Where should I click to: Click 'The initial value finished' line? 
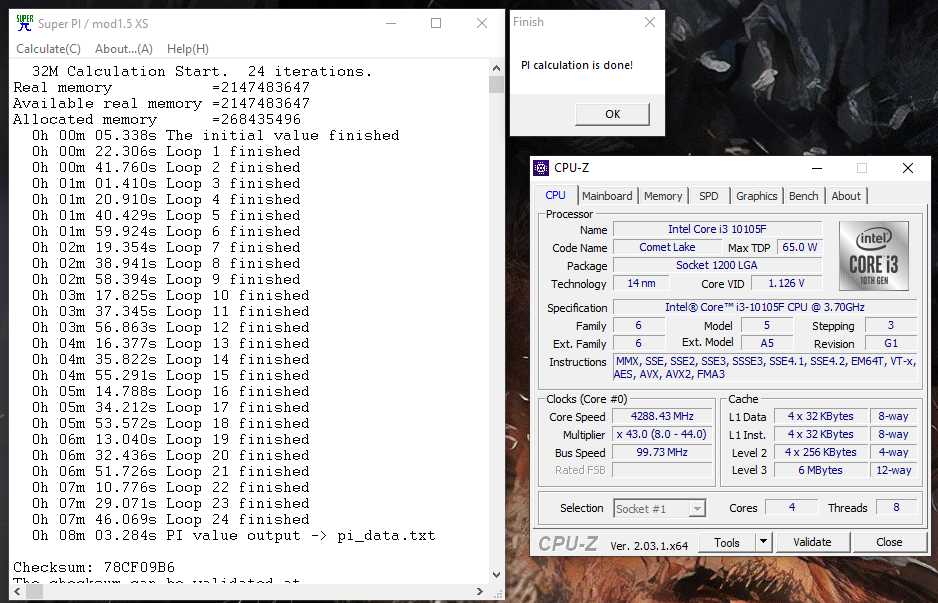tap(216, 136)
